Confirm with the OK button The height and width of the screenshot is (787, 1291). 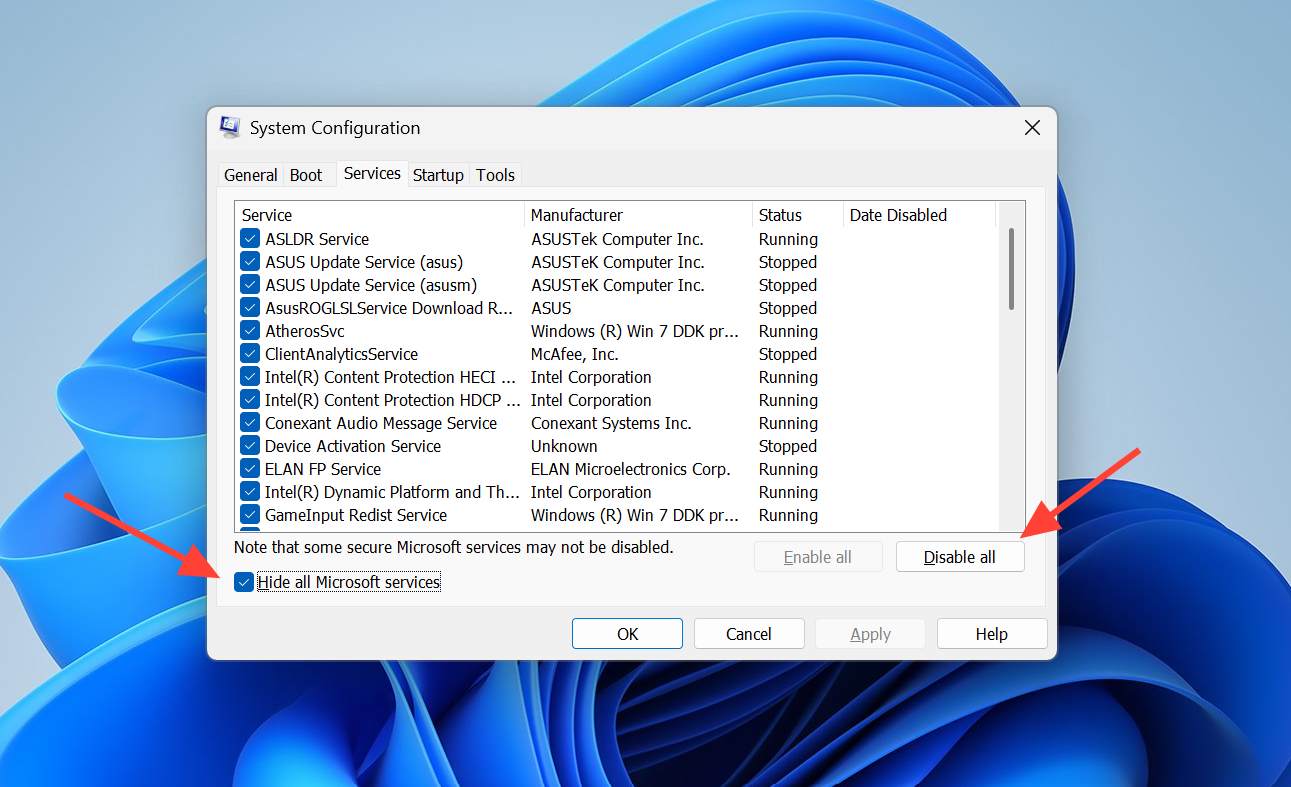(627, 634)
